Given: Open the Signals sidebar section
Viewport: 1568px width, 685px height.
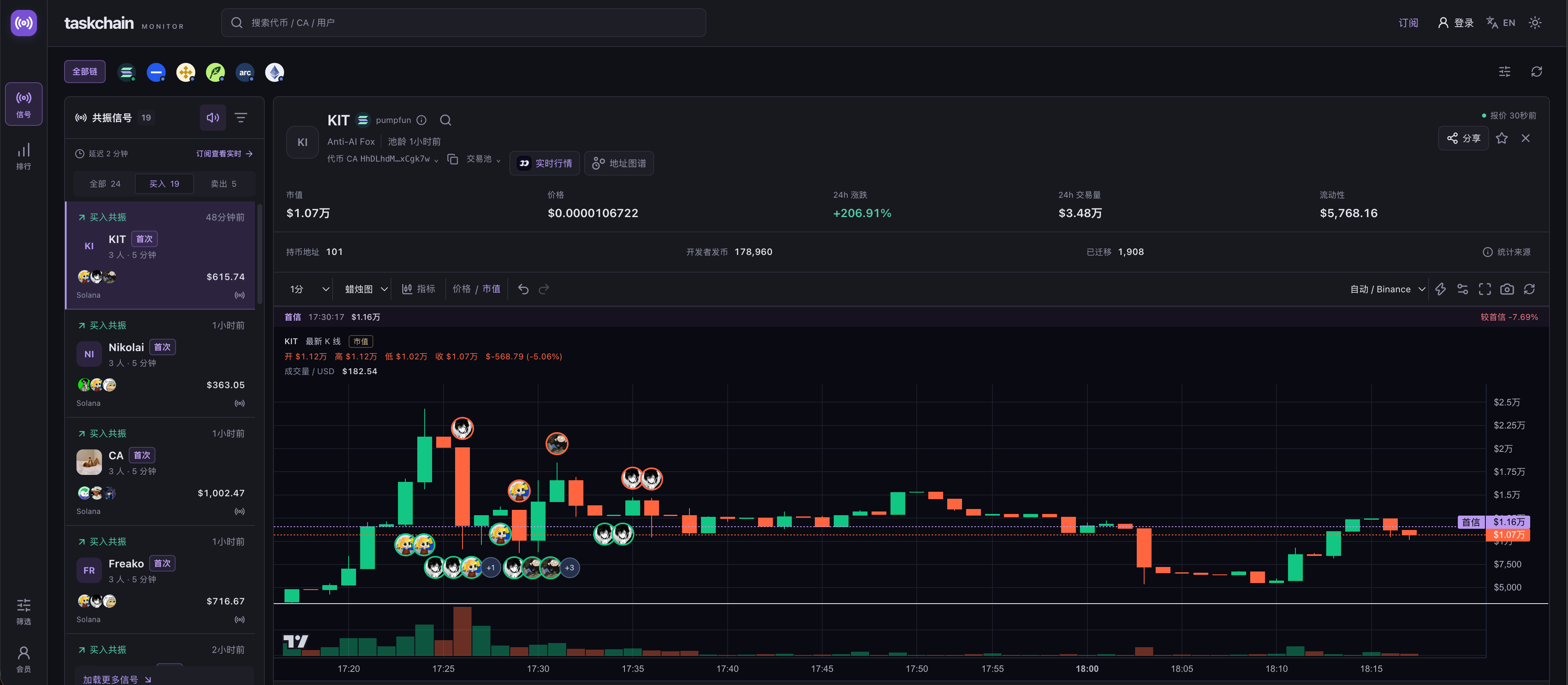Looking at the screenshot, I should point(24,104).
